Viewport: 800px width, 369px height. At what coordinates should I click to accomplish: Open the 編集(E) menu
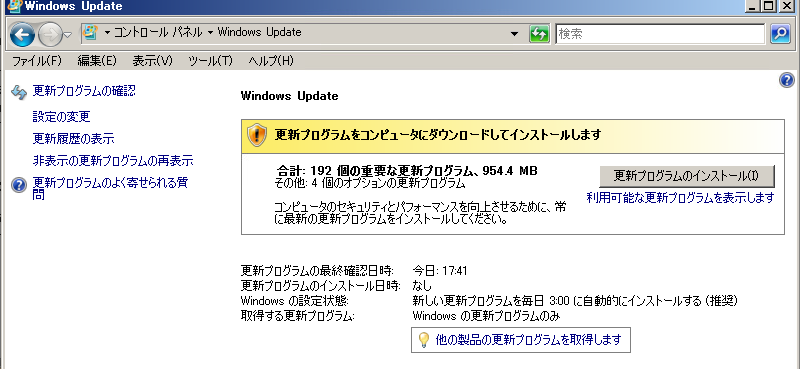click(97, 61)
